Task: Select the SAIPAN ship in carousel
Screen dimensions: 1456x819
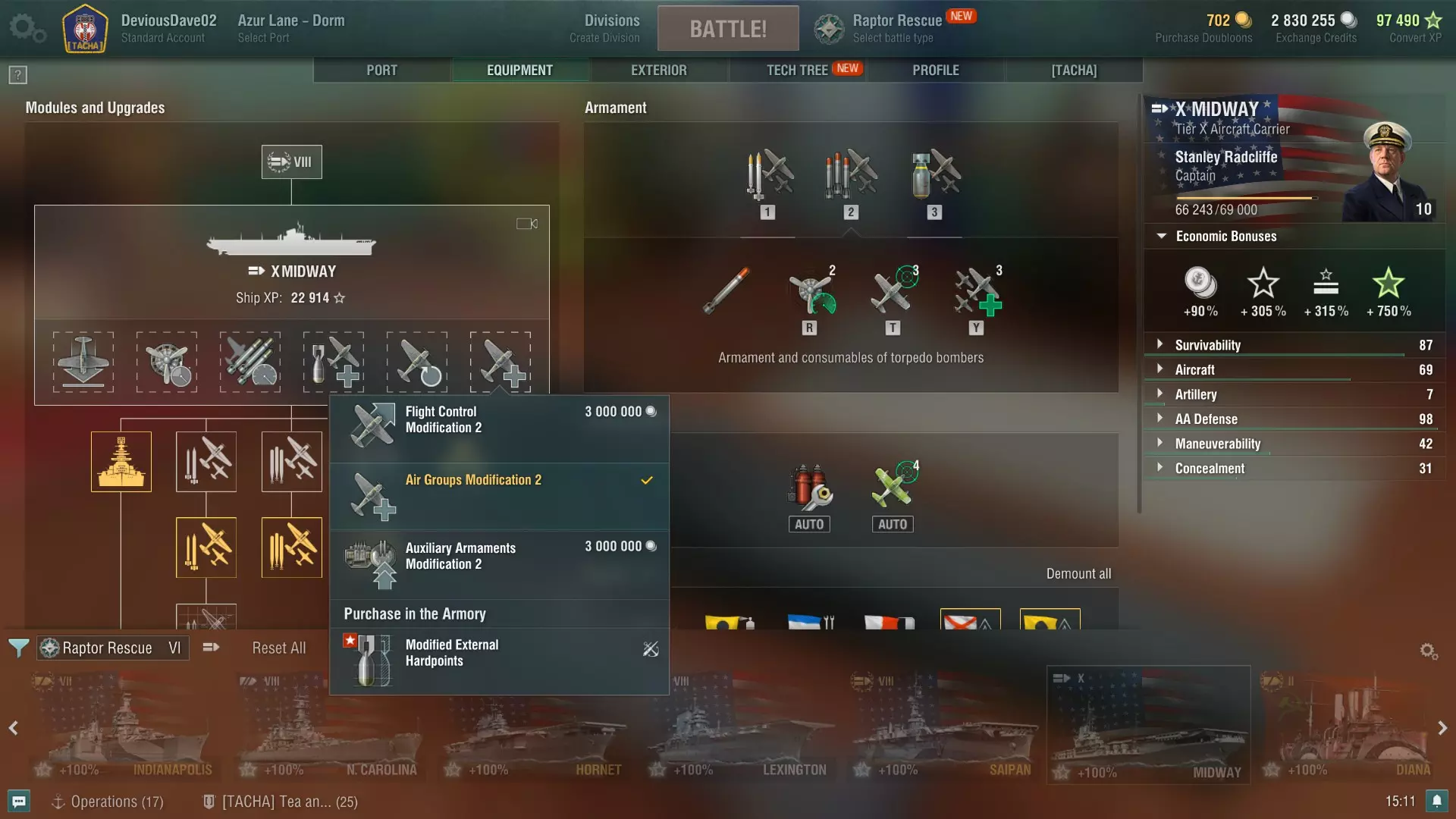Action: (x=943, y=725)
